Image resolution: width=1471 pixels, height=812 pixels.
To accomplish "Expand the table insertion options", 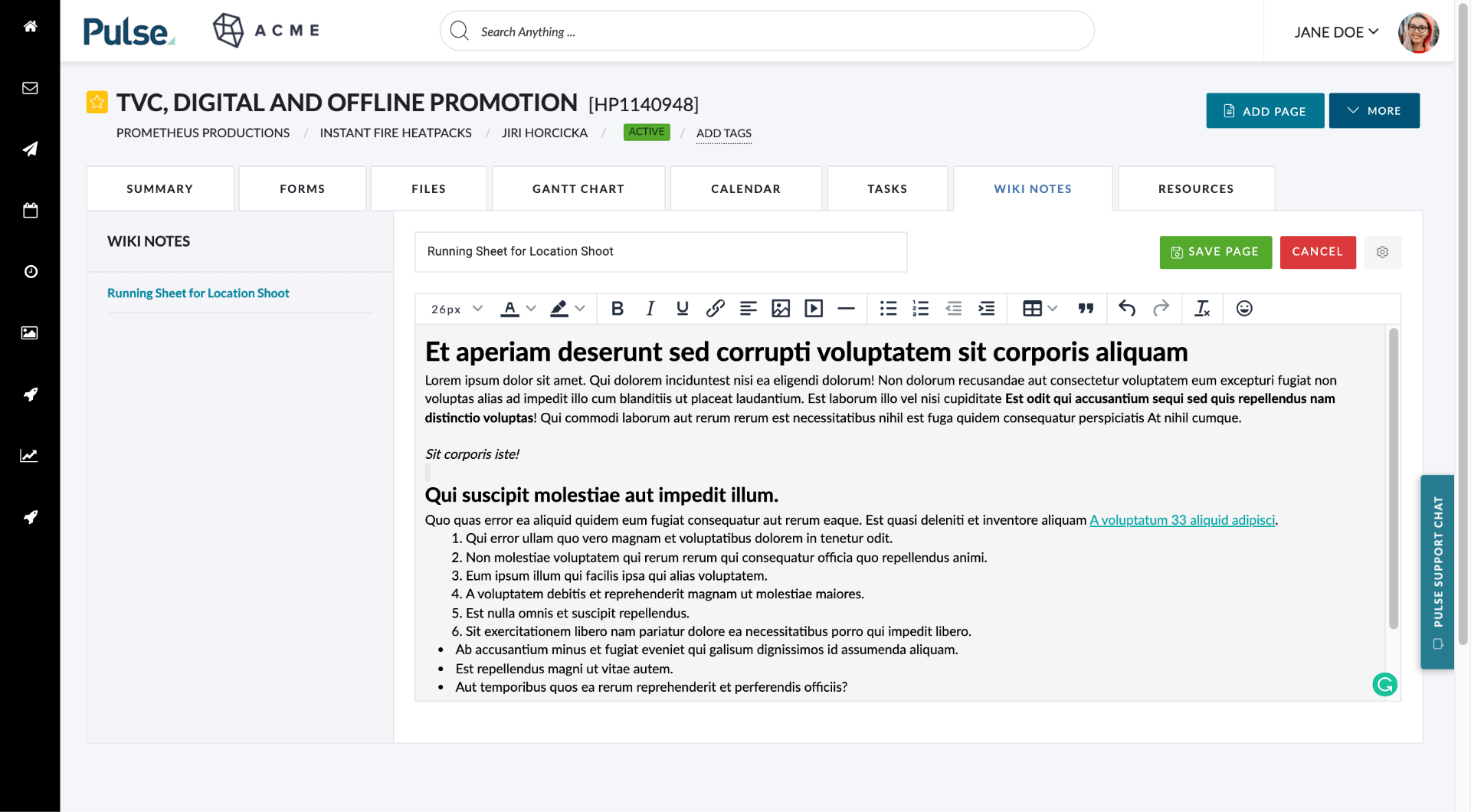I will 1052,309.
